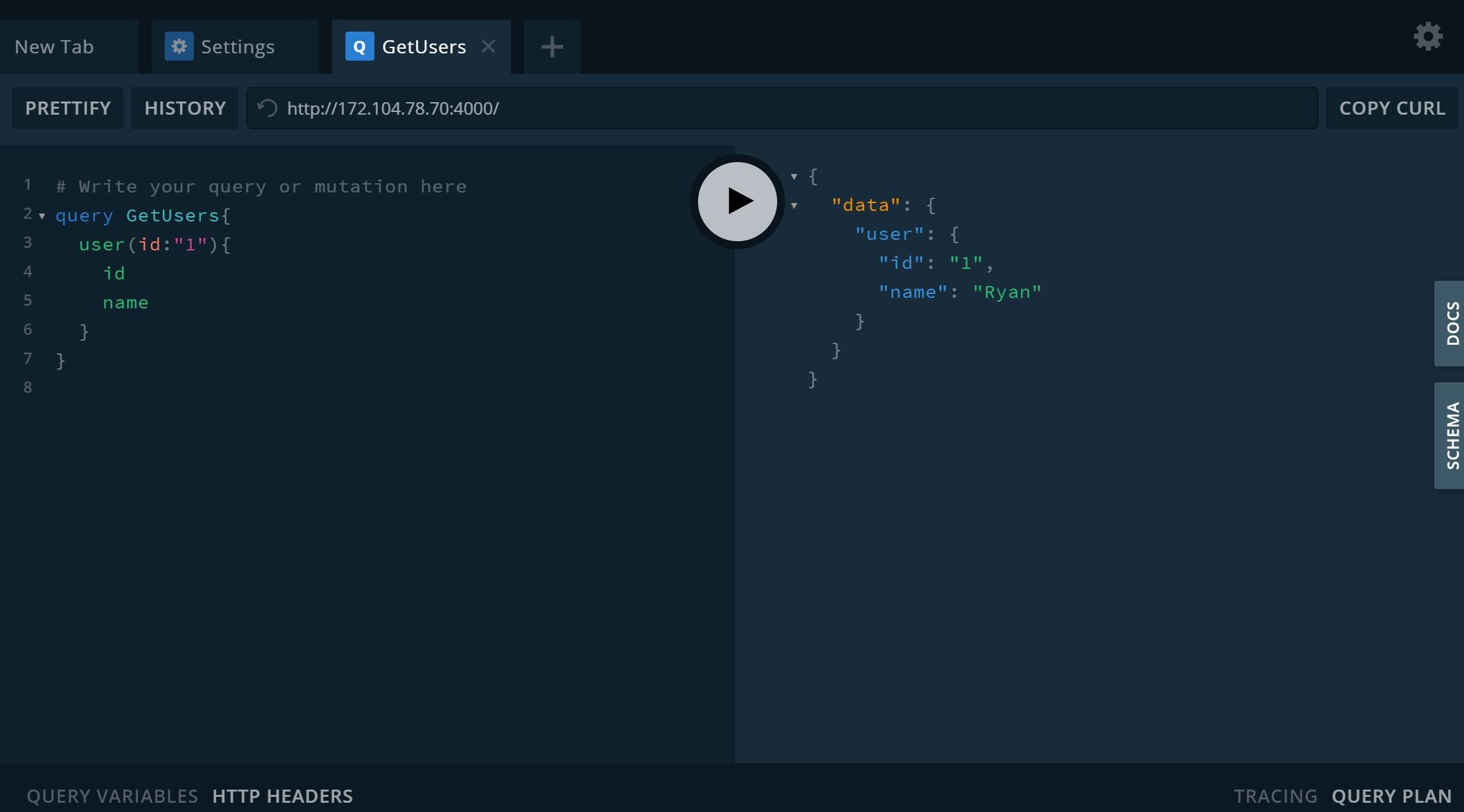The height and width of the screenshot is (812, 1464).
Task: Collapse the query GetUsers block on line 2
Action: pos(42,216)
